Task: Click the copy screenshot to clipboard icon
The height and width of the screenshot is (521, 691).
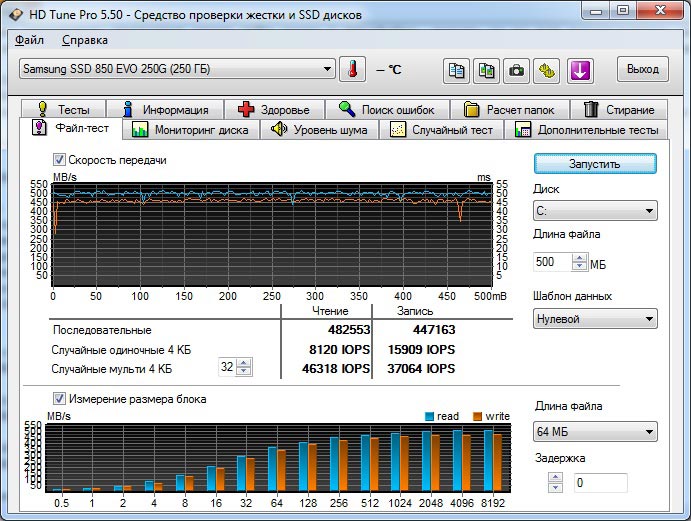Action: tap(486, 70)
